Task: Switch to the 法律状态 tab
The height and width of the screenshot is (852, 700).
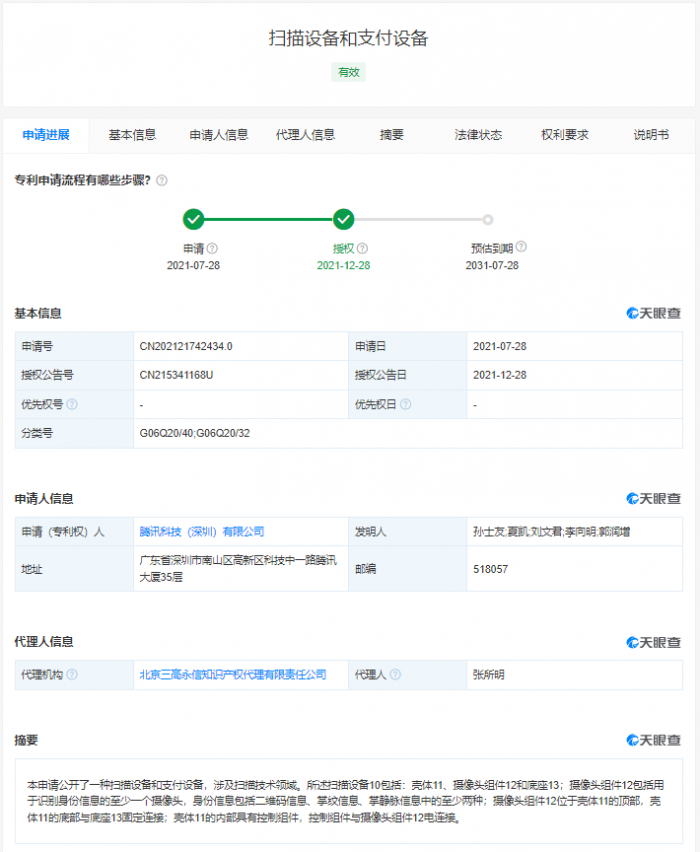Action: click(478, 135)
